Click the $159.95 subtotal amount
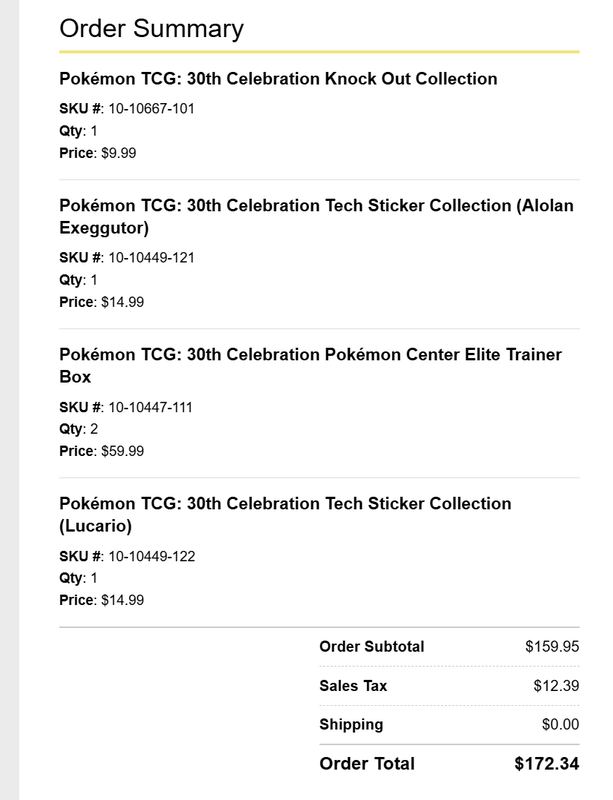This screenshot has width=613, height=800. 552,646
